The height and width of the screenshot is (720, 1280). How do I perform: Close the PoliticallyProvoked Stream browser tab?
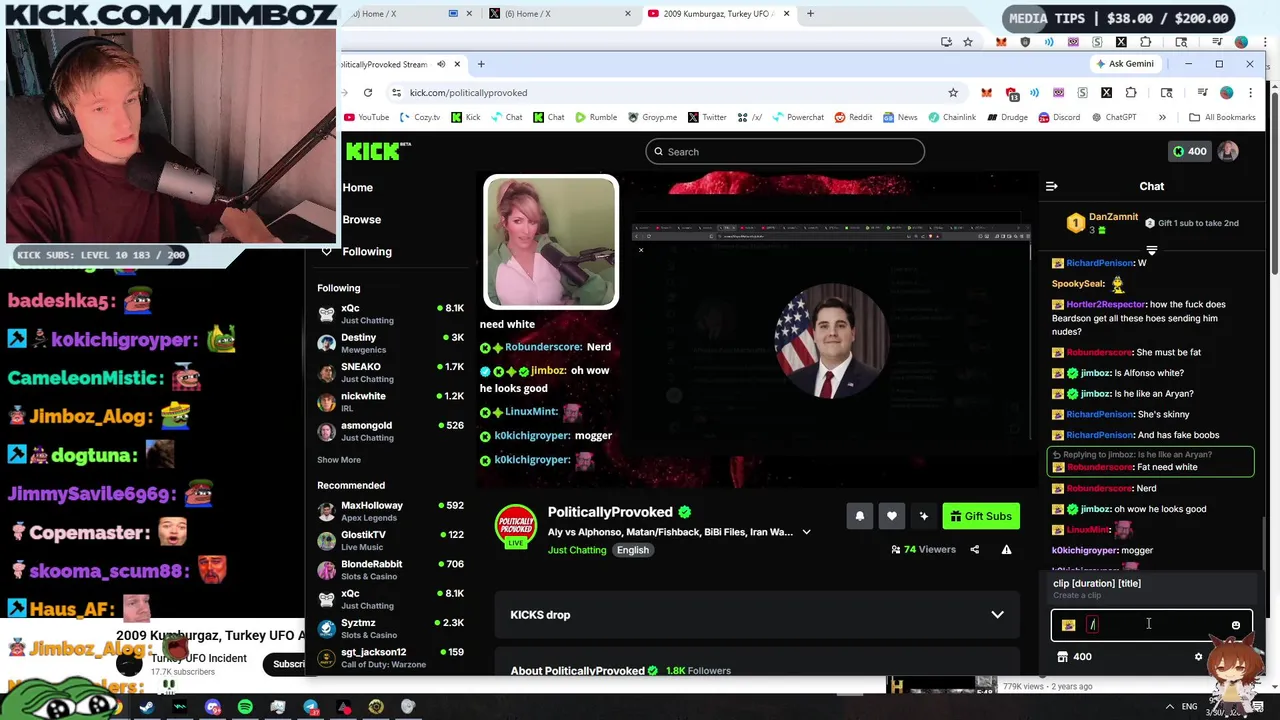[x=457, y=64]
